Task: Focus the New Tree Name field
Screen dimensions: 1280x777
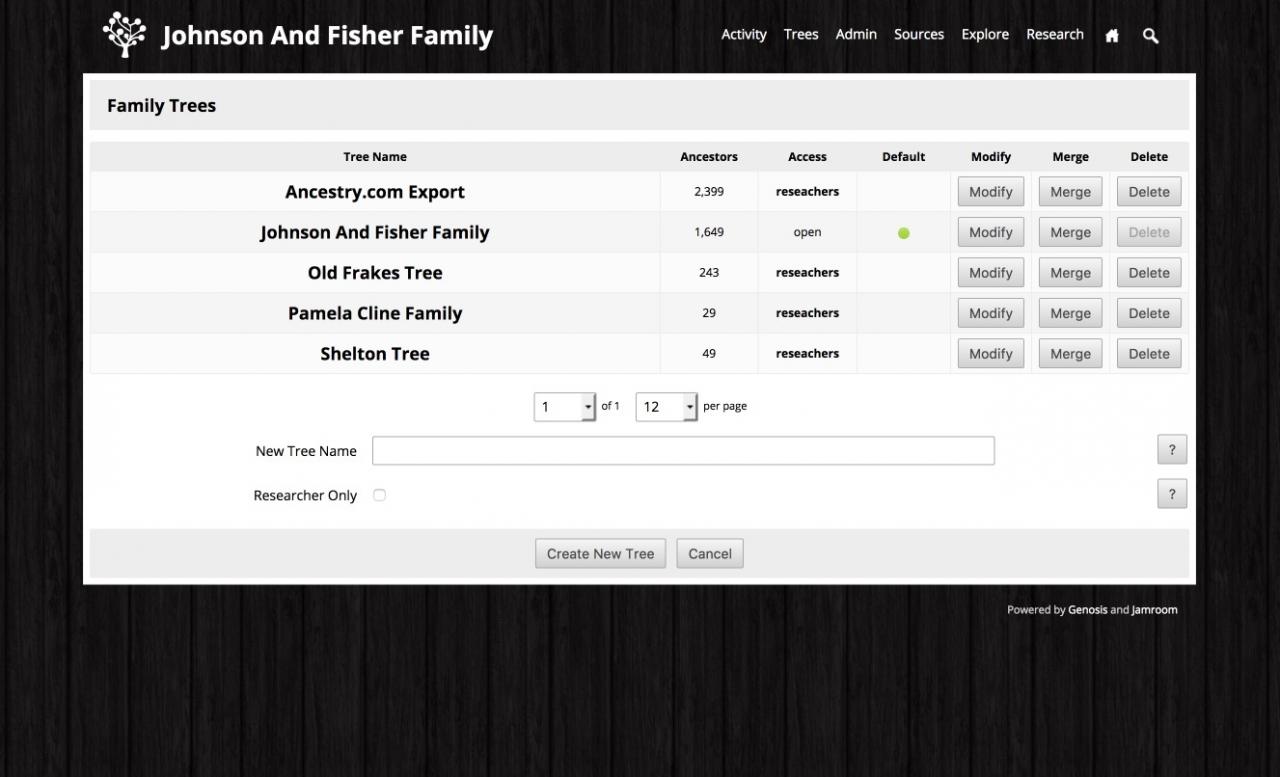Action: 683,451
